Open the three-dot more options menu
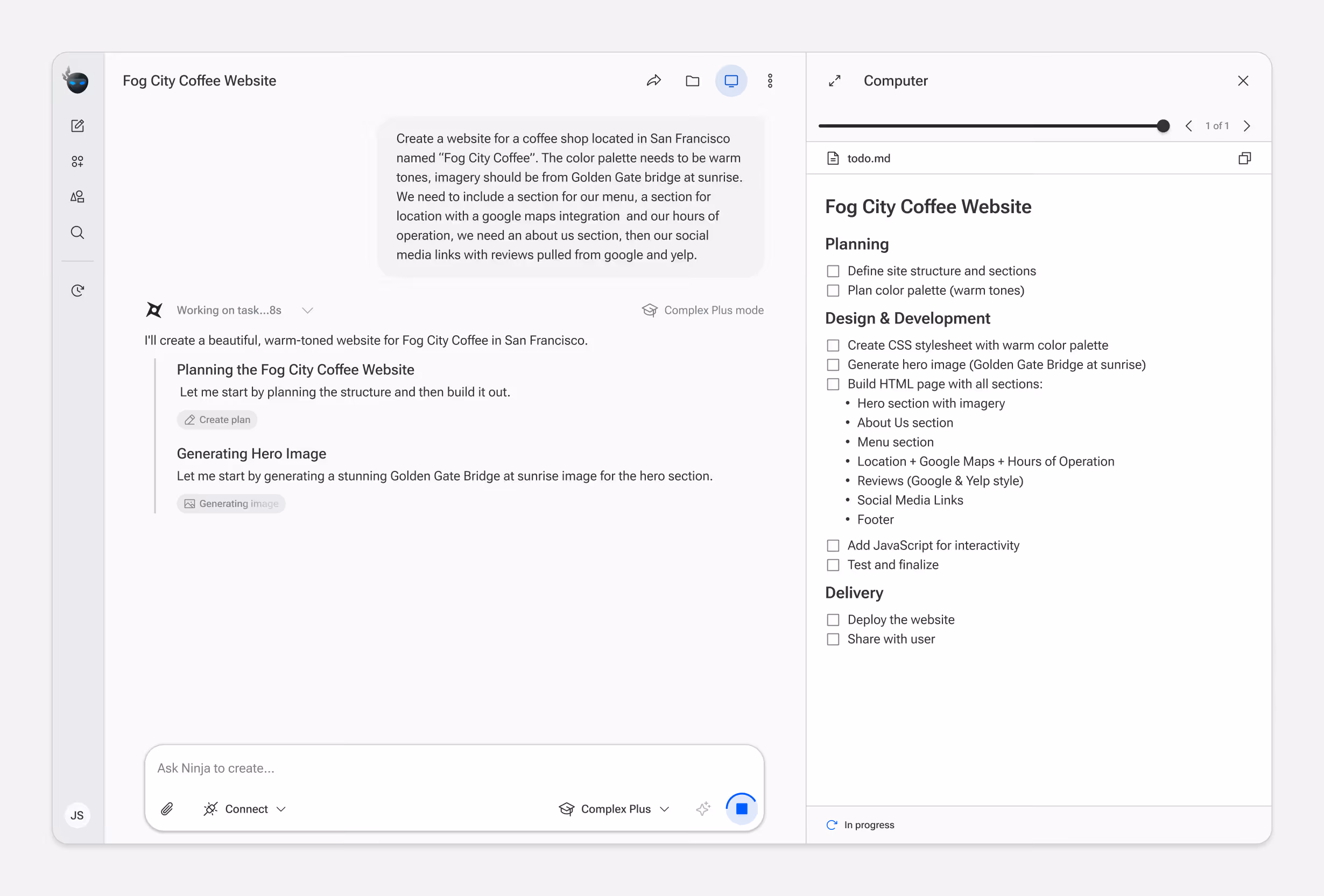This screenshot has height=896, width=1324. tap(770, 81)
